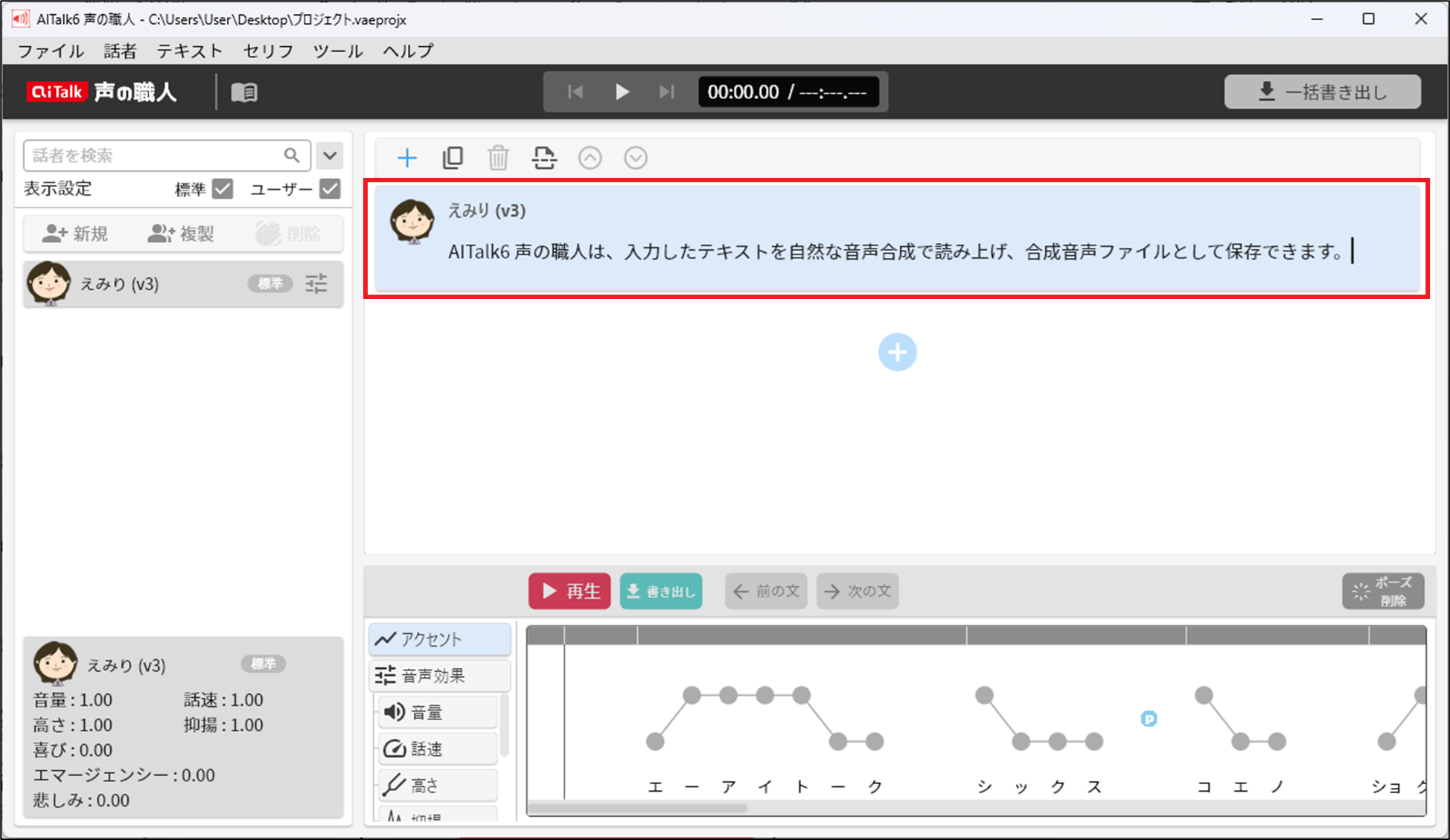This screenshot has height=840, width=1450.
Task: Select 音量 volume option
Action: 438,712
